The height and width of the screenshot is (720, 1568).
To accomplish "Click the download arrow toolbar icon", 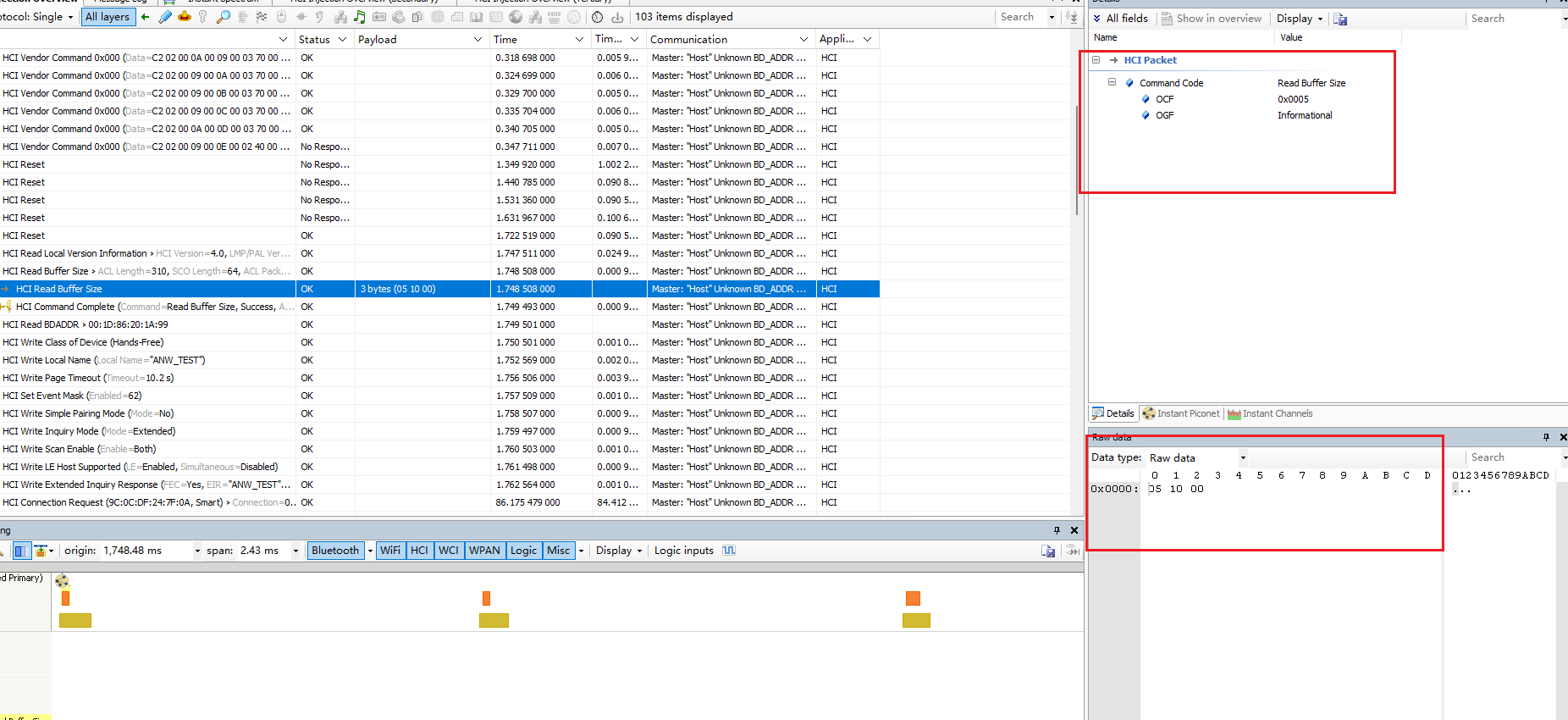I will point(617,17).
